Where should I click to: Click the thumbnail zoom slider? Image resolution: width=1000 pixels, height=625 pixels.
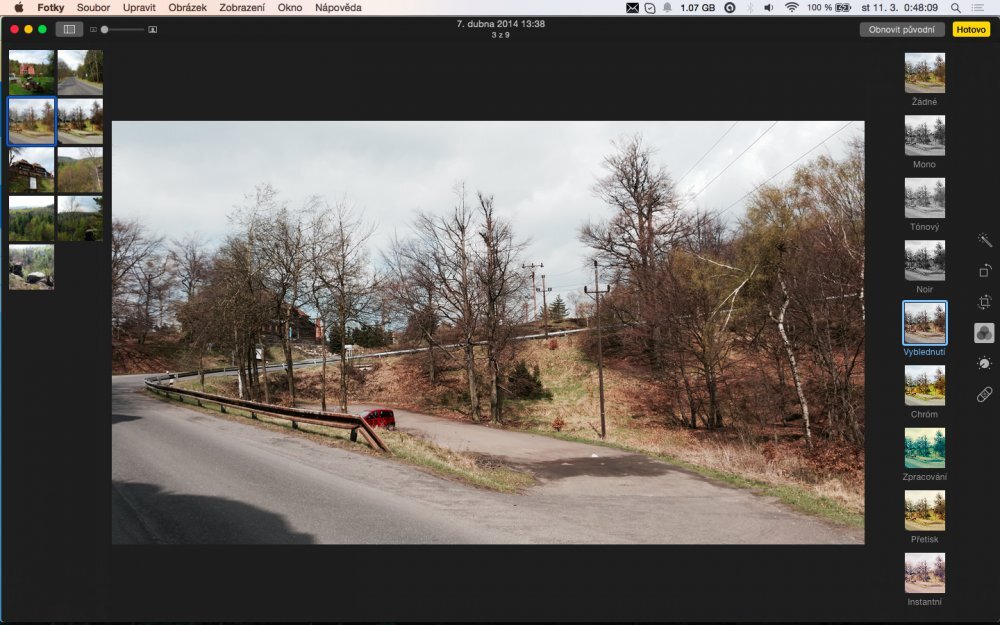point(124,30)
